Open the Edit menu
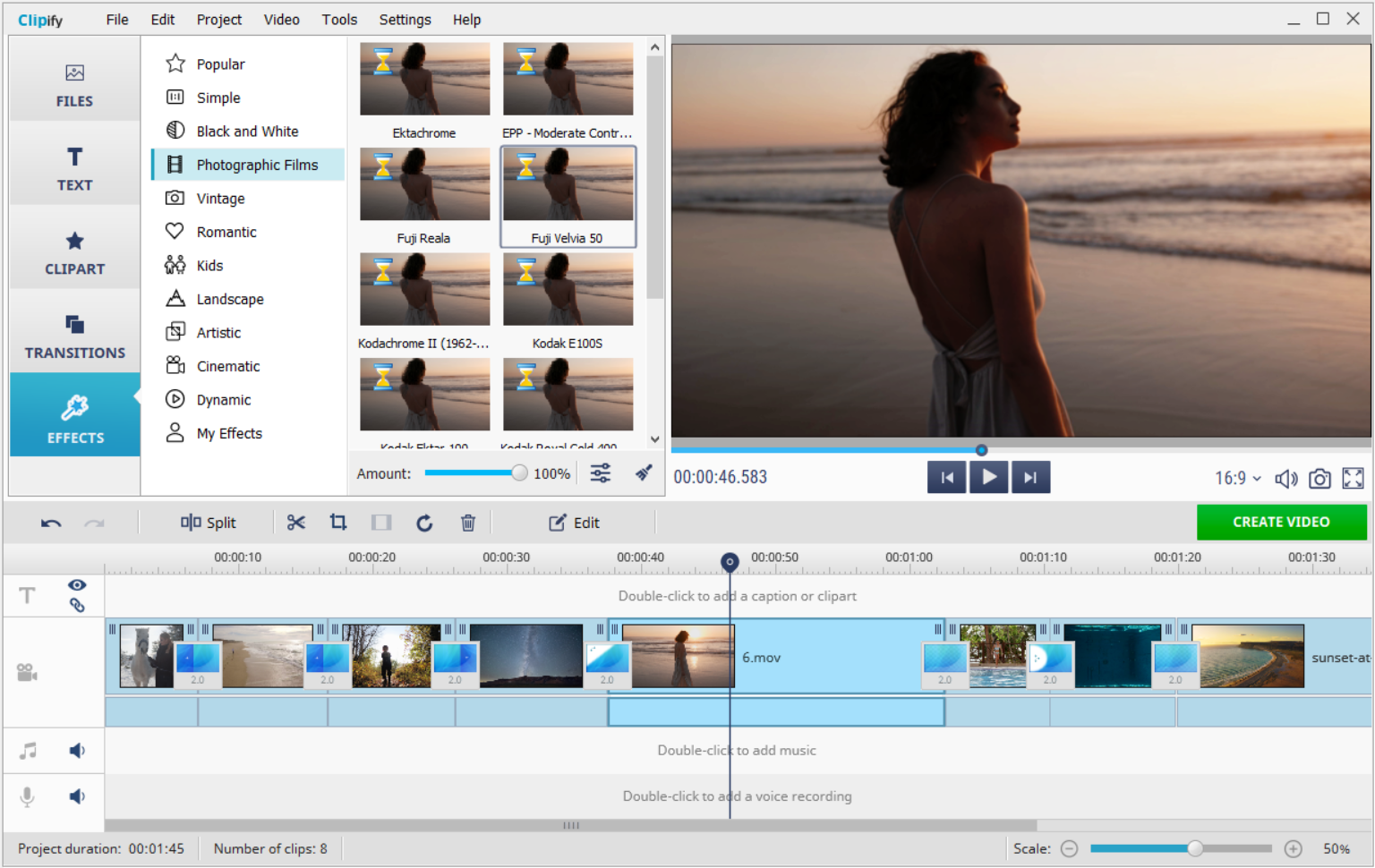The image size is (1375, 868). (x=163, y=20)
